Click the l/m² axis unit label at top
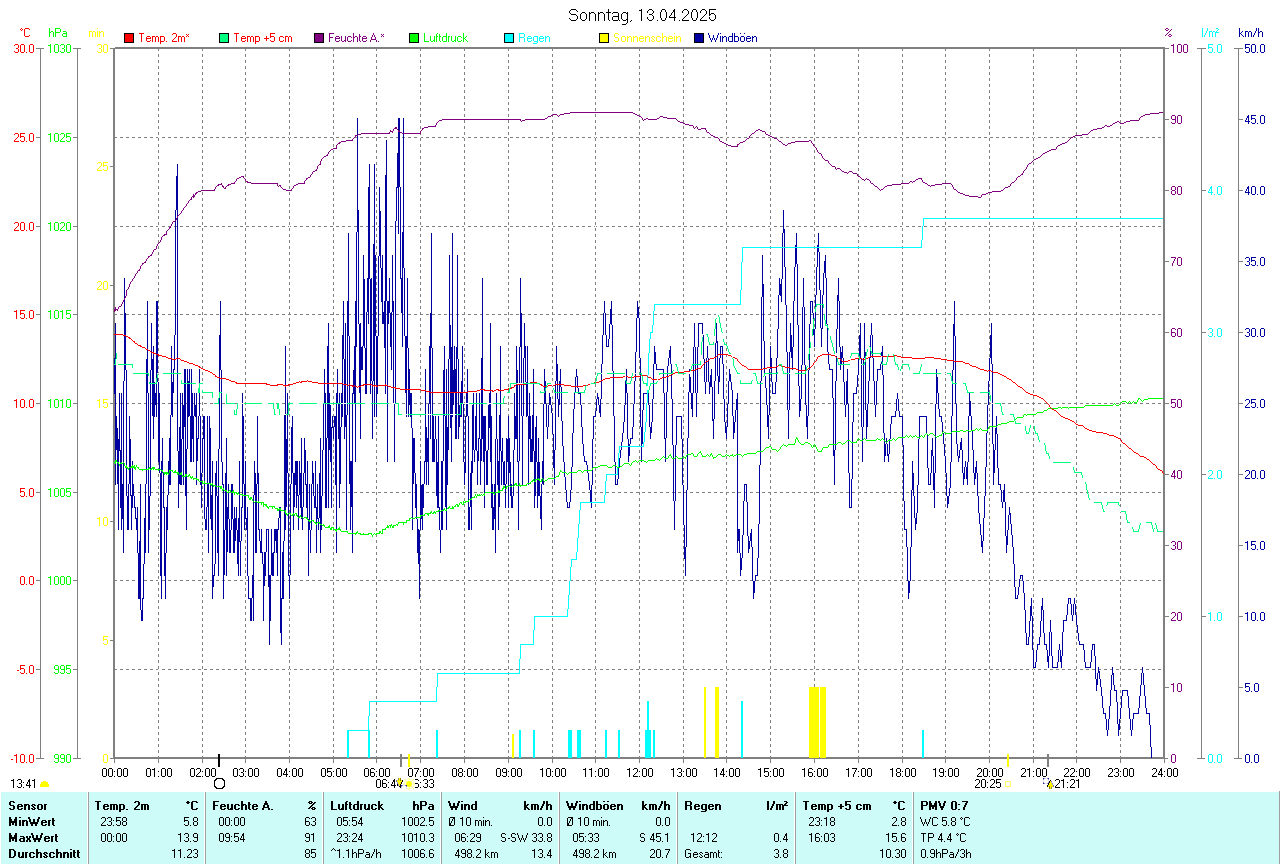The image size is (1280, 864). point(1210,33)
